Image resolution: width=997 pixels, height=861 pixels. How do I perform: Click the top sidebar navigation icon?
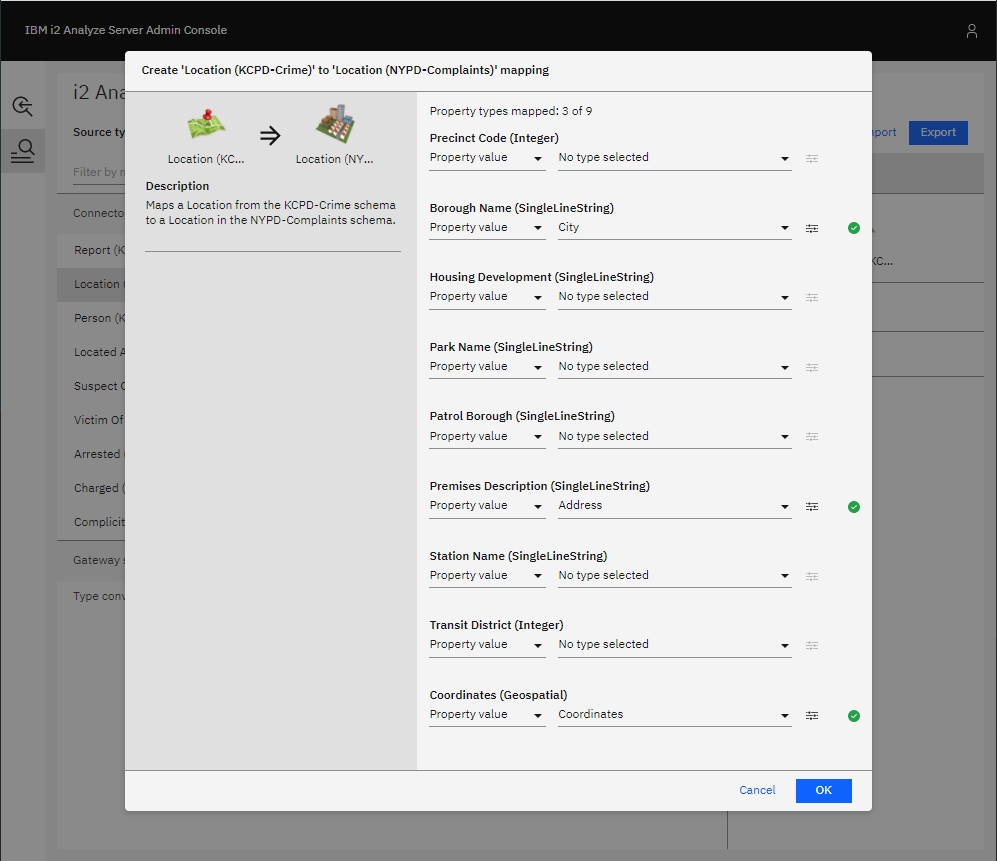pos(22,106)
